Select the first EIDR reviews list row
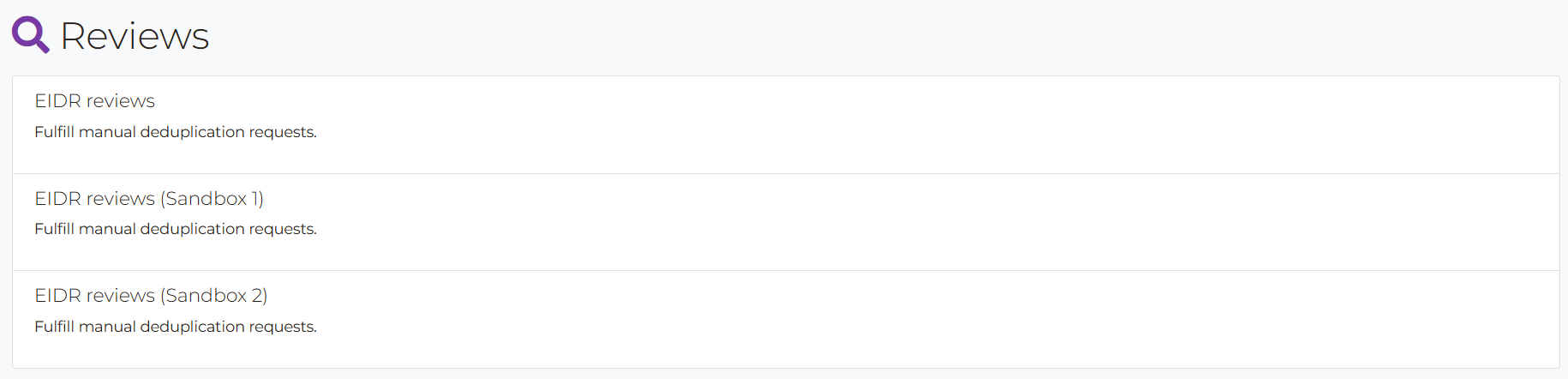Viewport: 1568px width, 379px height. click(x=786, y=125)
